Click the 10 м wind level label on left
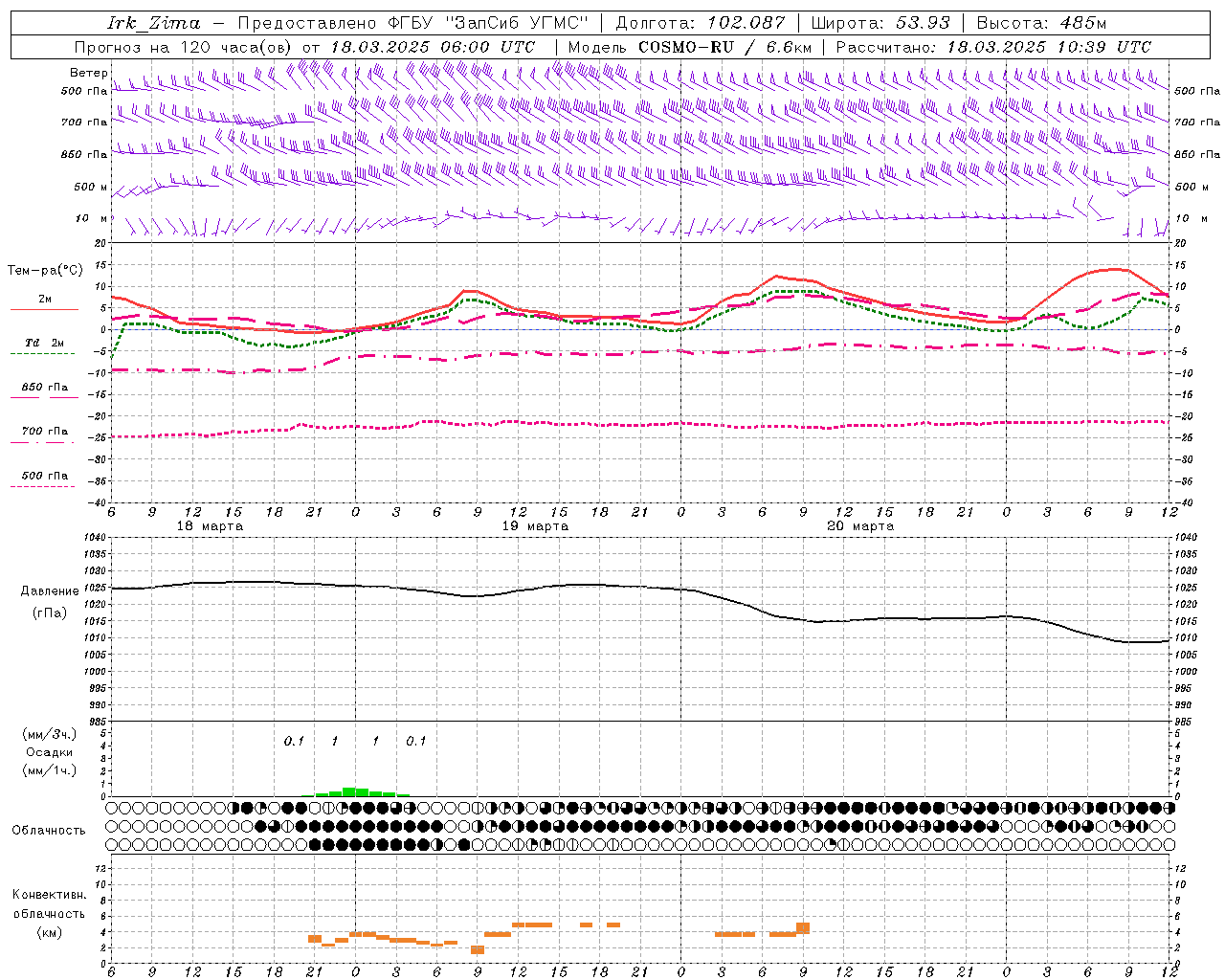 point(92,218)
